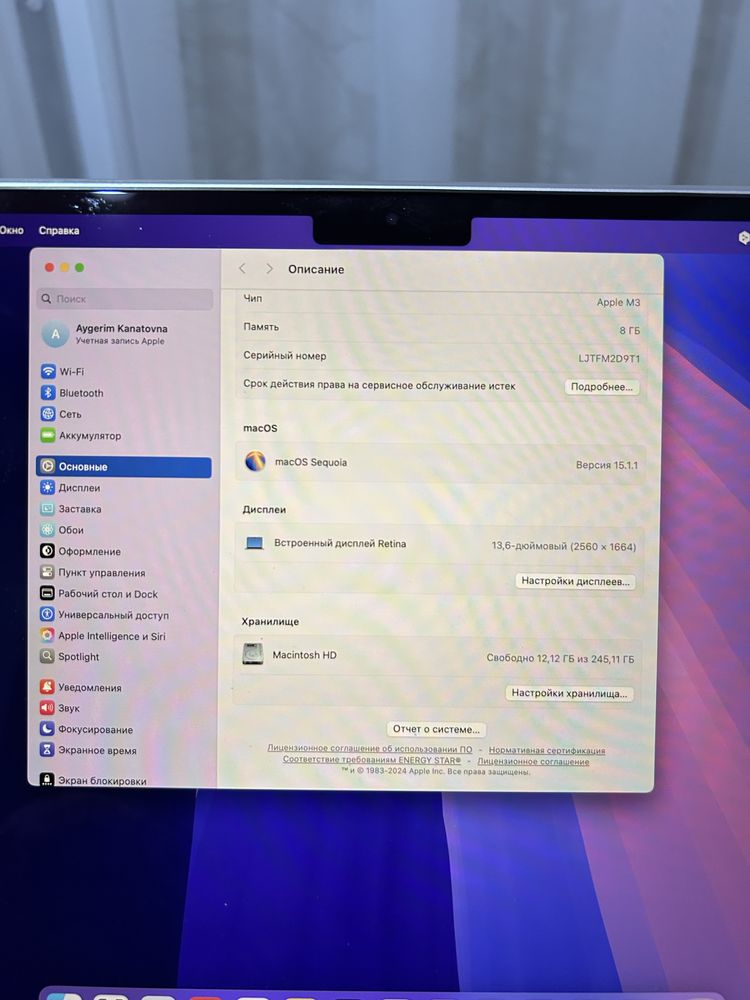
Task: Click the 8 ГБ memory value
Action: 629,330
